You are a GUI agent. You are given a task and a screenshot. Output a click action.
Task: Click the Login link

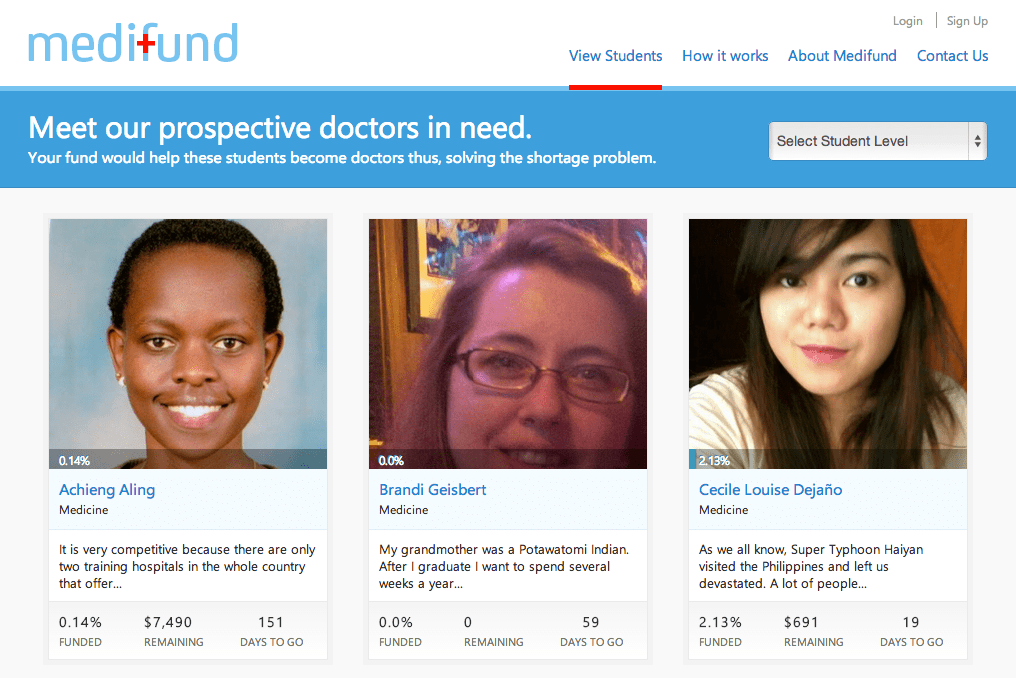[907, 21]
